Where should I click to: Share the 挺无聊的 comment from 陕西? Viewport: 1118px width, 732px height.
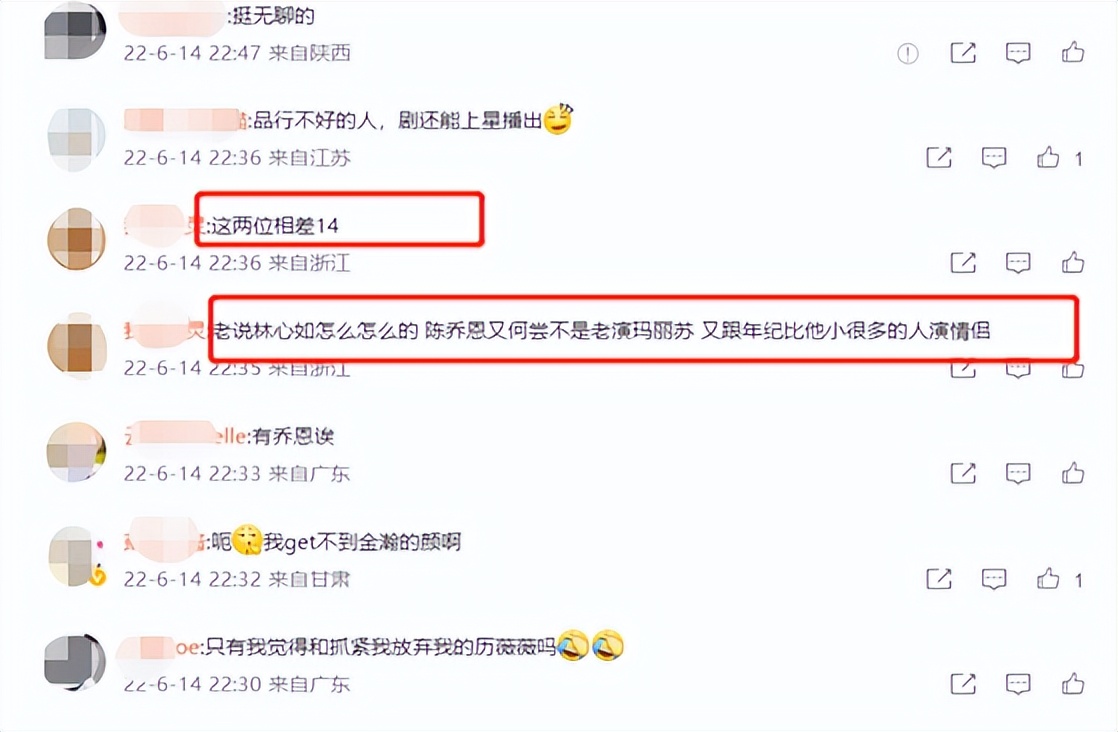pos(963,53)
